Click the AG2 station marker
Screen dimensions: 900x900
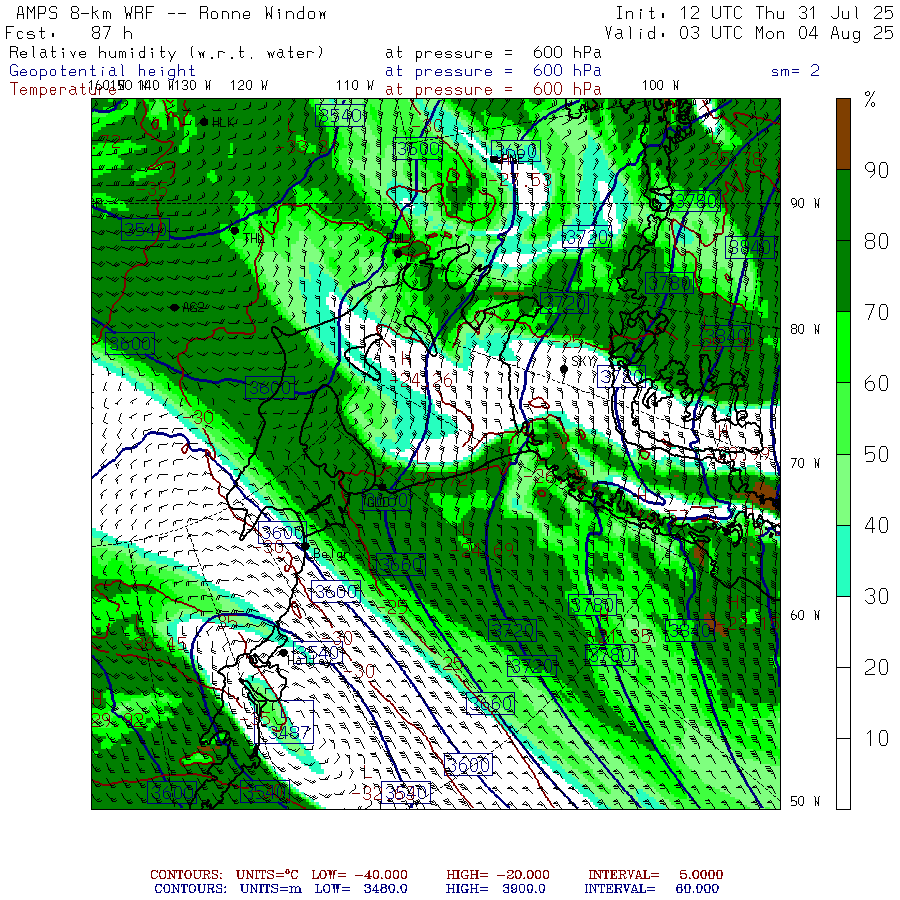point(174,308)
